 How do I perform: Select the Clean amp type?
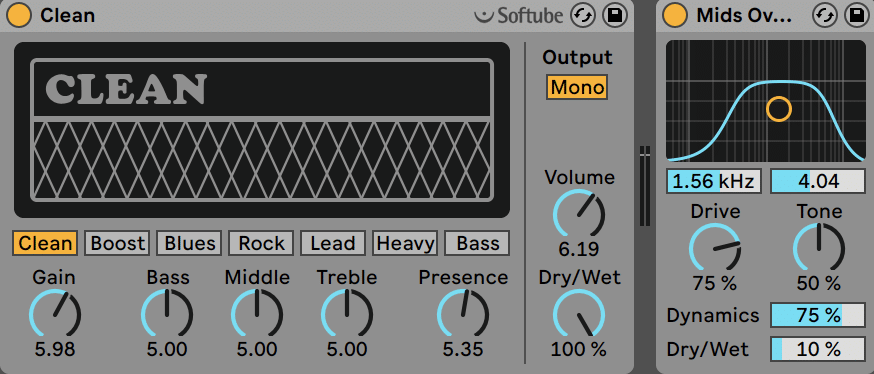coord(45,244)
